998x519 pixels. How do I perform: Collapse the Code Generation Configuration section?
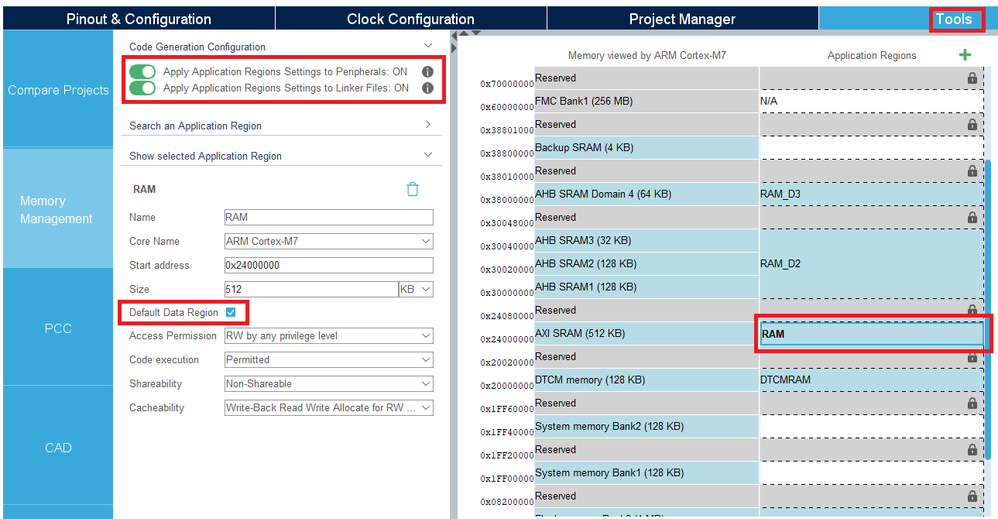coord(428,46)
